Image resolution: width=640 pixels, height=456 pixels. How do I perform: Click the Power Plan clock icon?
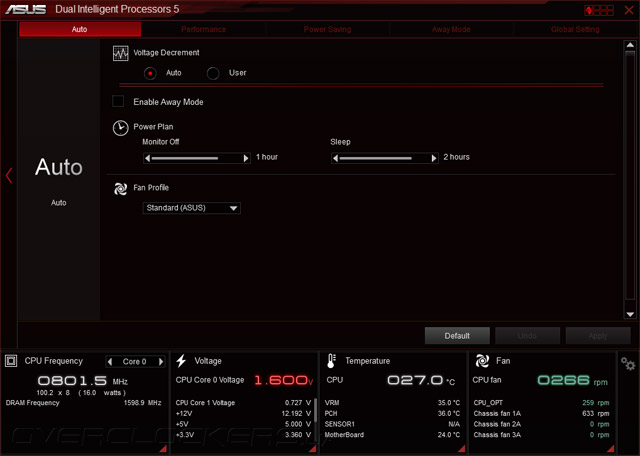[120, 128]
